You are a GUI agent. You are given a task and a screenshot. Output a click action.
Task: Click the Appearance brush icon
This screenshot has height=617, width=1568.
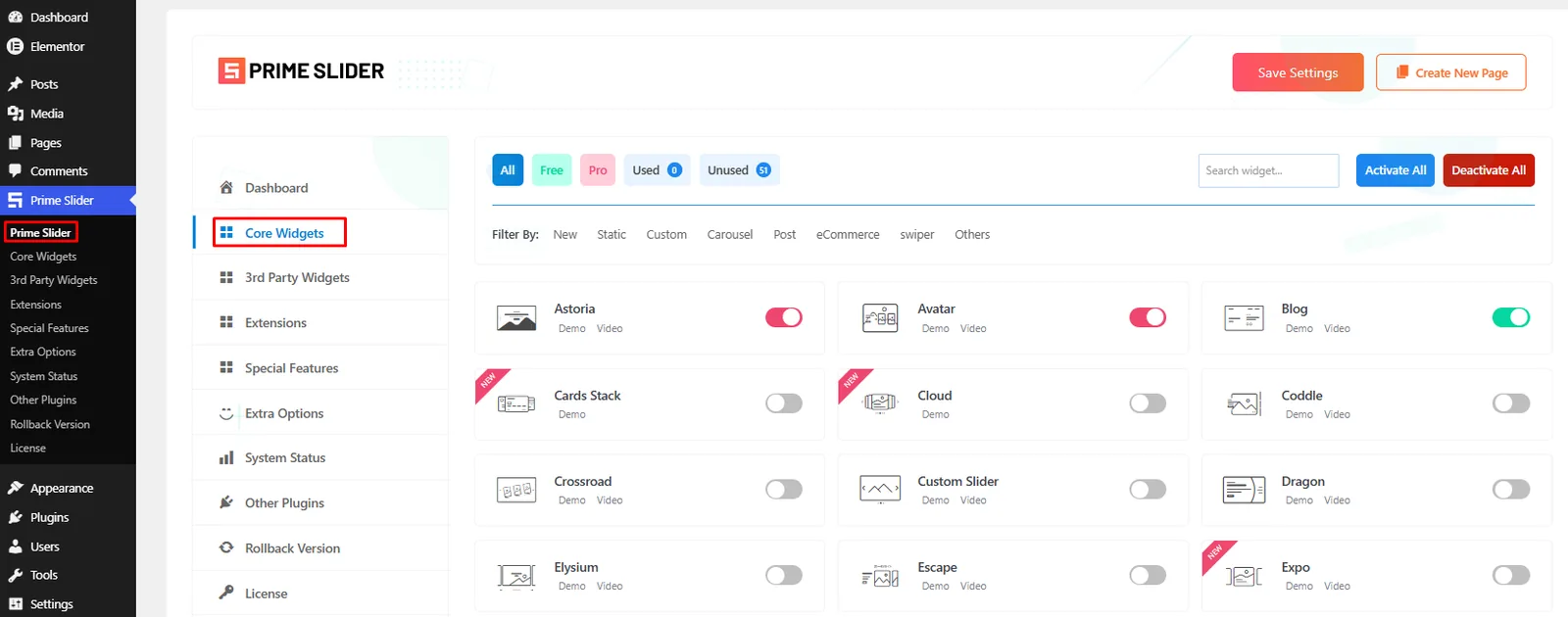(x=15, y=488)
